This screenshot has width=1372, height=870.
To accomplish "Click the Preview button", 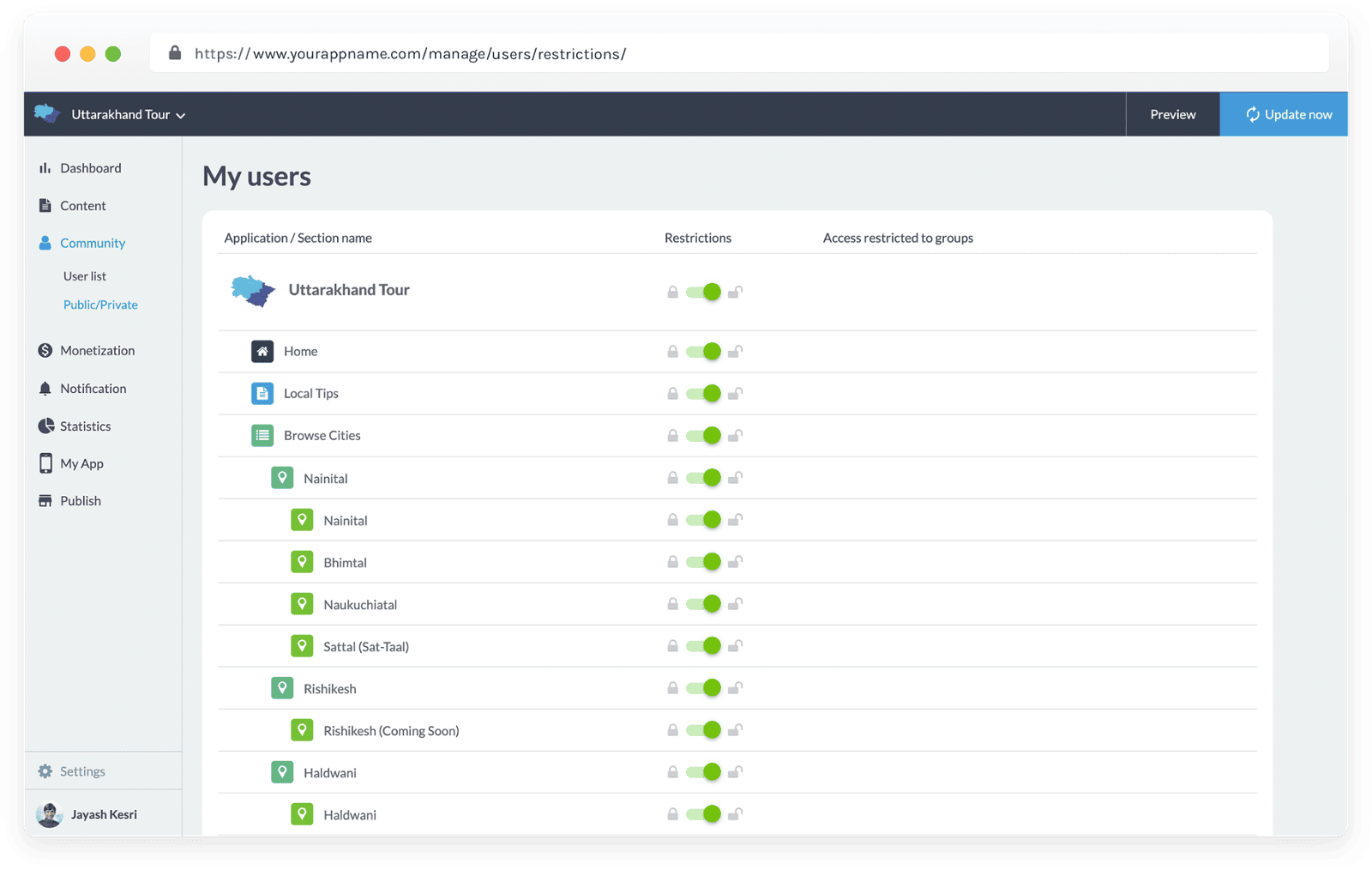I will pyautogui.click(x=1172, y=115).
